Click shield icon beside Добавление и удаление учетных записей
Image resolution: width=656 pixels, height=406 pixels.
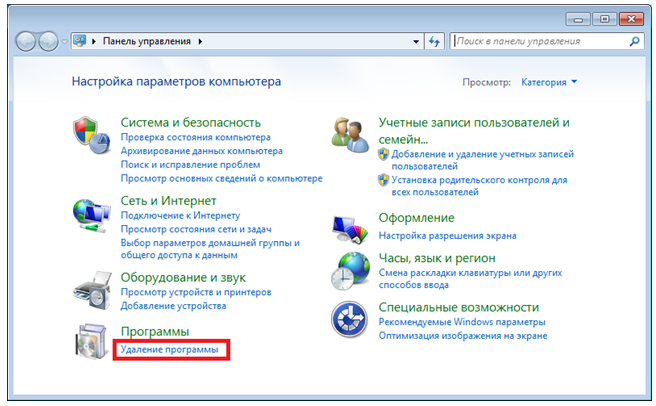pos(383,154)
